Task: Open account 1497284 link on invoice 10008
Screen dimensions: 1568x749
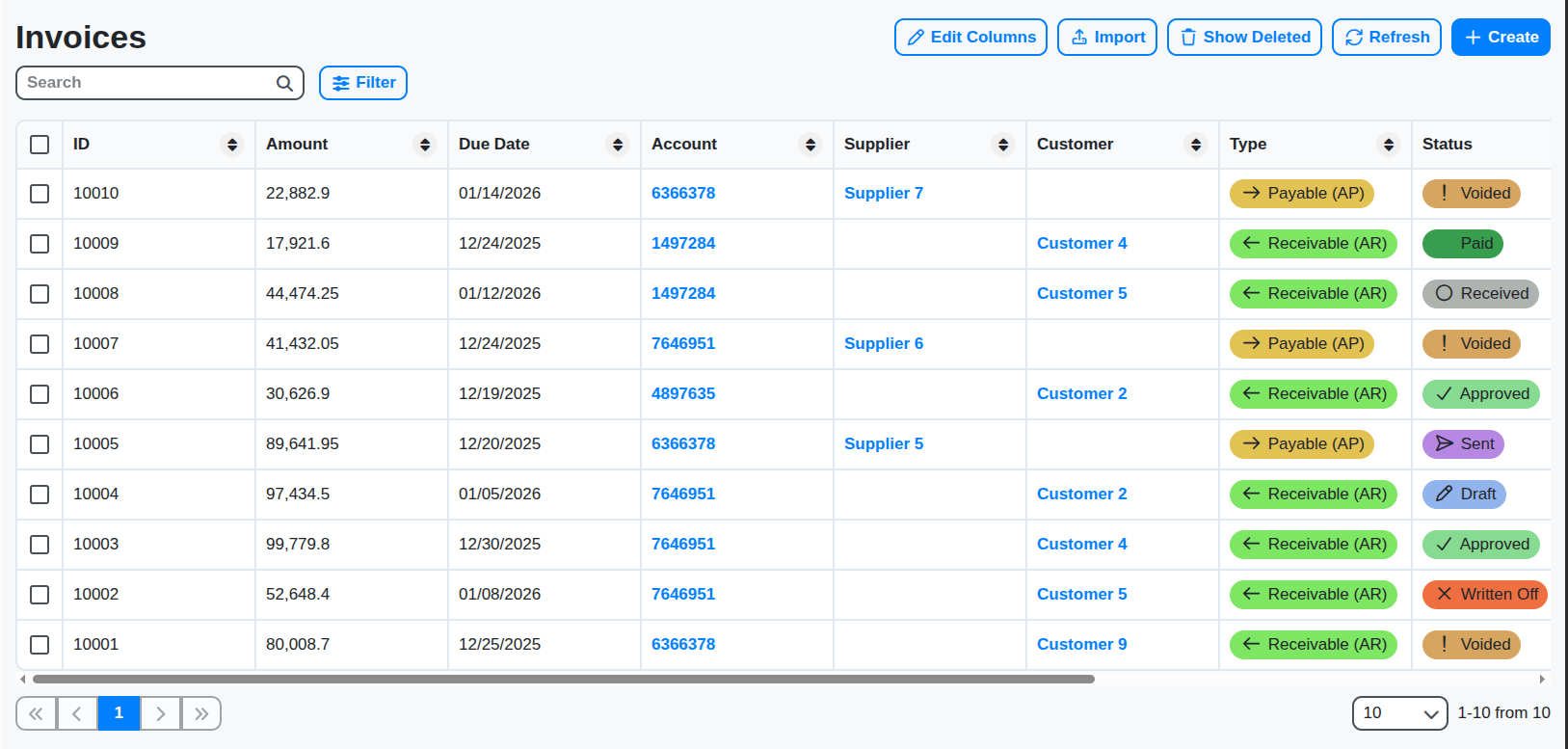Action: click(x=683, y=294)
